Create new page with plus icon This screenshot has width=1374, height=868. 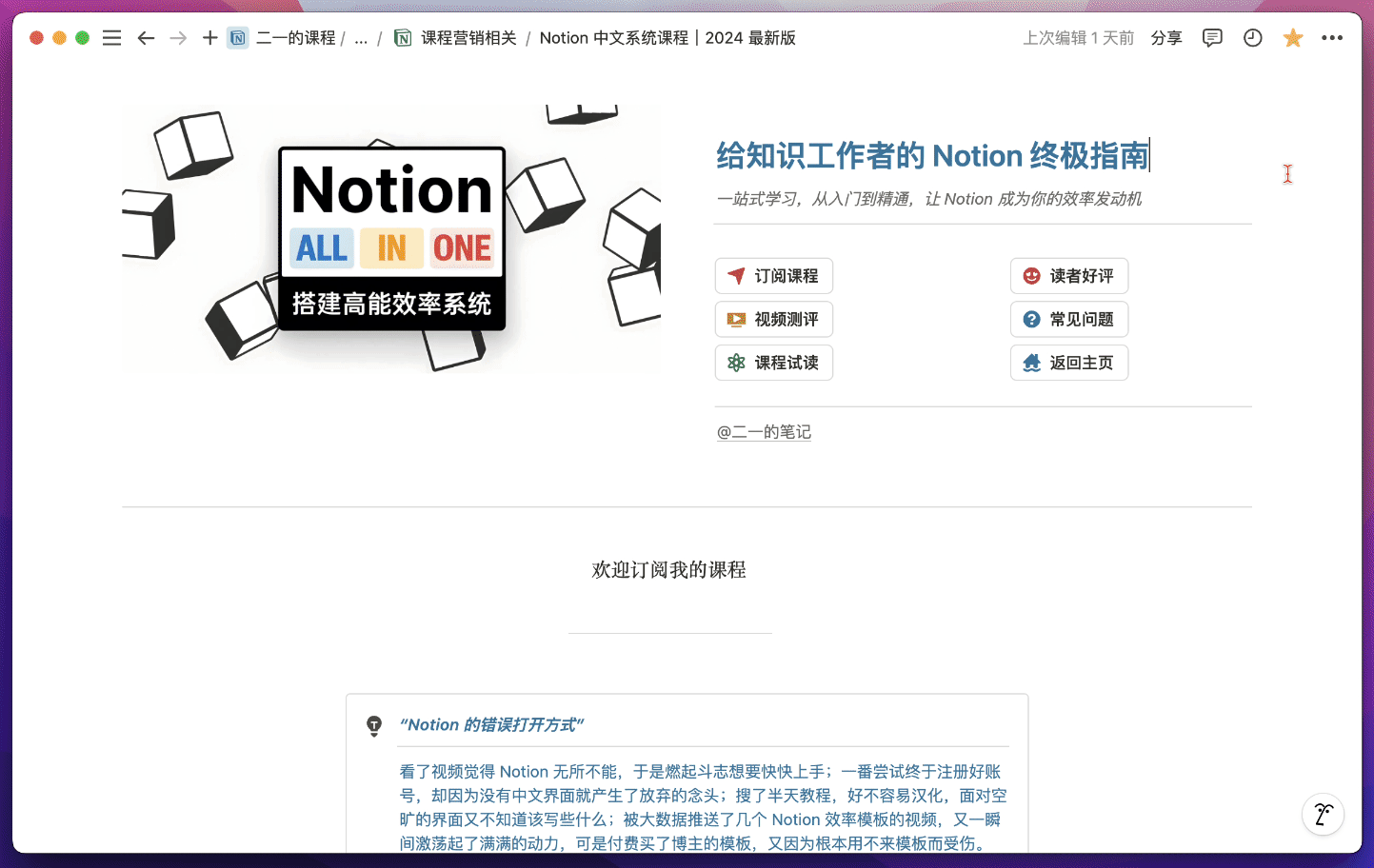pos(209,38)
